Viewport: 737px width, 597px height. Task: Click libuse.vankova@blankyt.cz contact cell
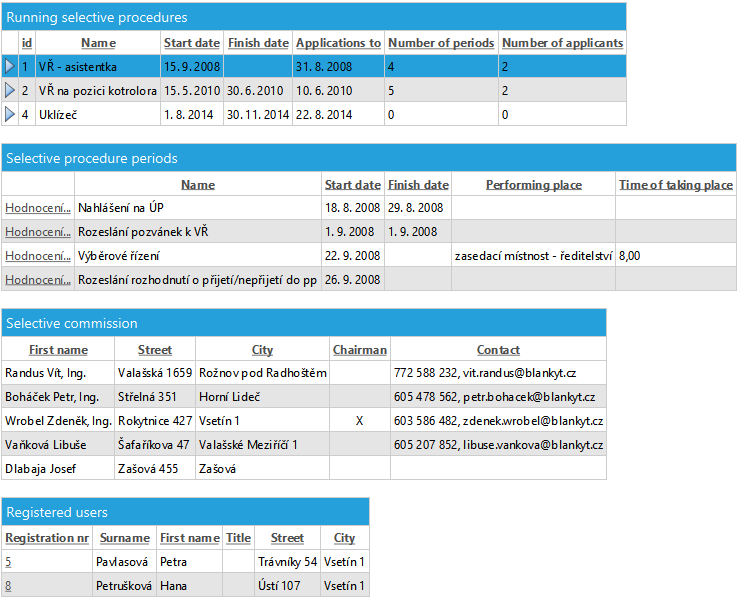pos(498,445)
